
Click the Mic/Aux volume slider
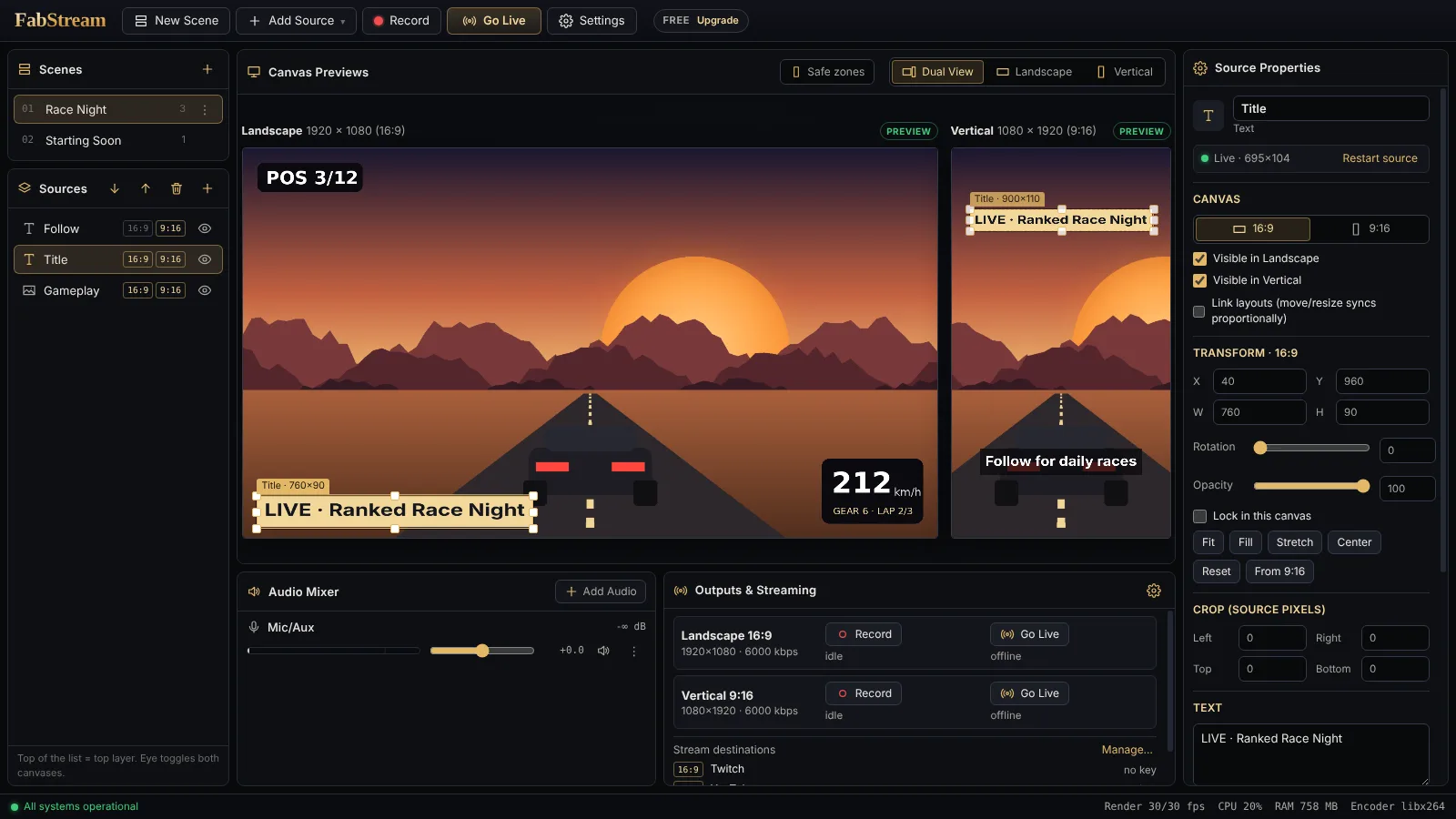482,651
